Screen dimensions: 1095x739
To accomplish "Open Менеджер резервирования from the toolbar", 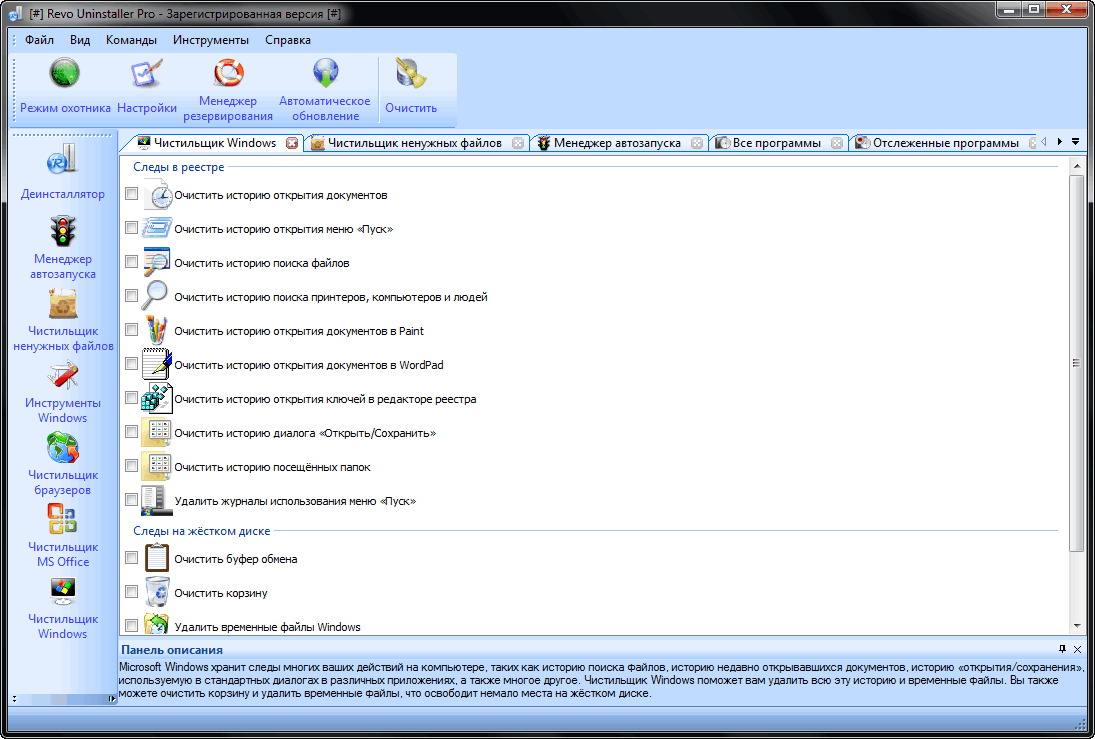I will coord(228,87).
